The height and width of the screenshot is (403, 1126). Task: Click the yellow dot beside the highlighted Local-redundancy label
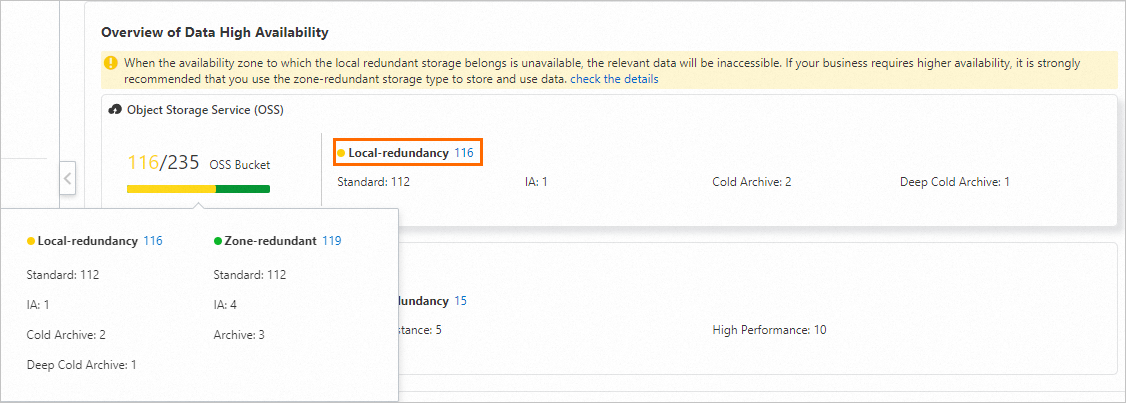[x=341, y=153]
